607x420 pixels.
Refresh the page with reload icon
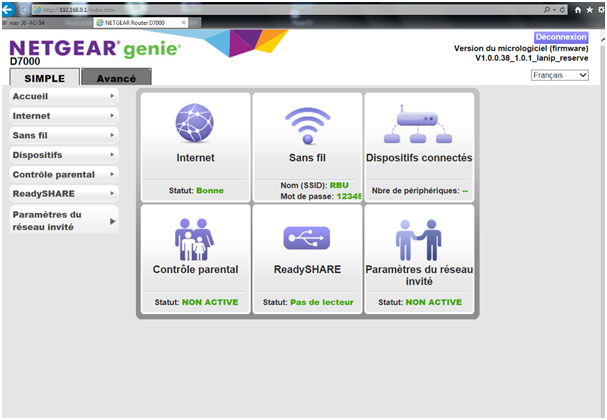[562, 10]
